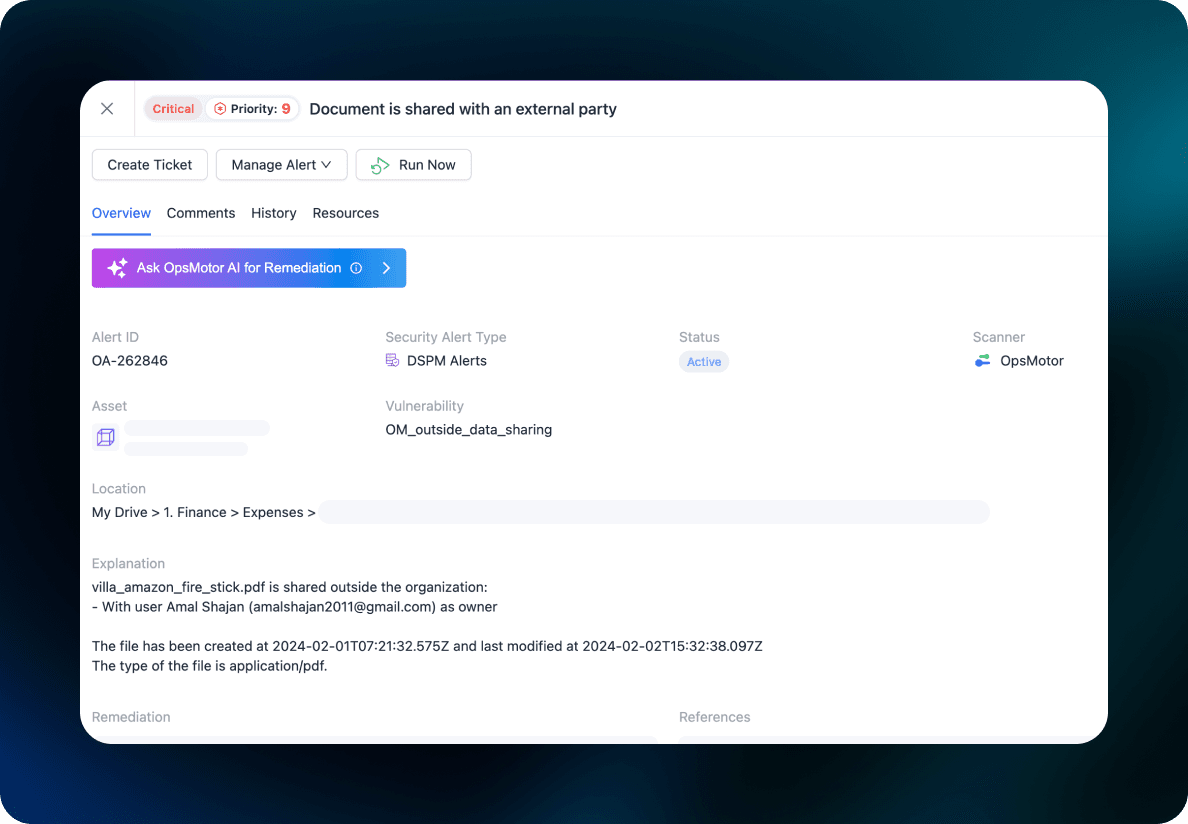The width and height of the screenshot is (1188, 824).
Task: Click the asset cube icon
Action: point(105,437)
